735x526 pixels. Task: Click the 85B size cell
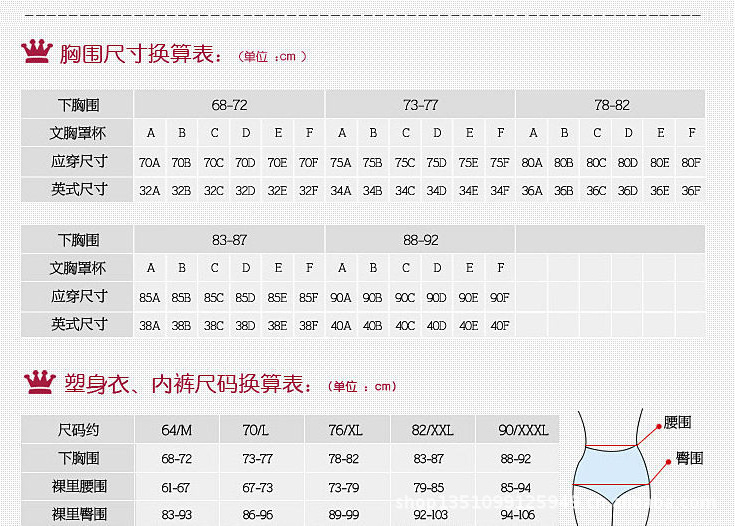tap(181, 297)
